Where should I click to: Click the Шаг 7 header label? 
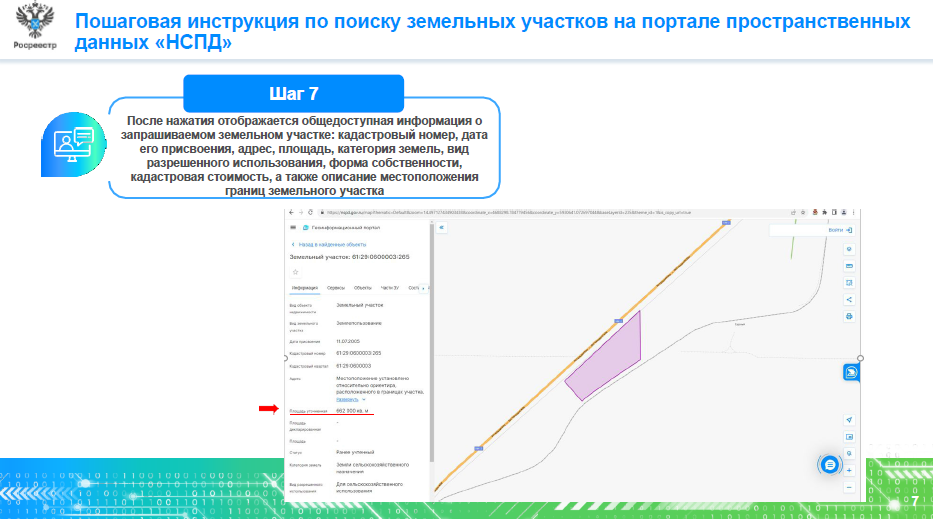[x=294, y=93]
